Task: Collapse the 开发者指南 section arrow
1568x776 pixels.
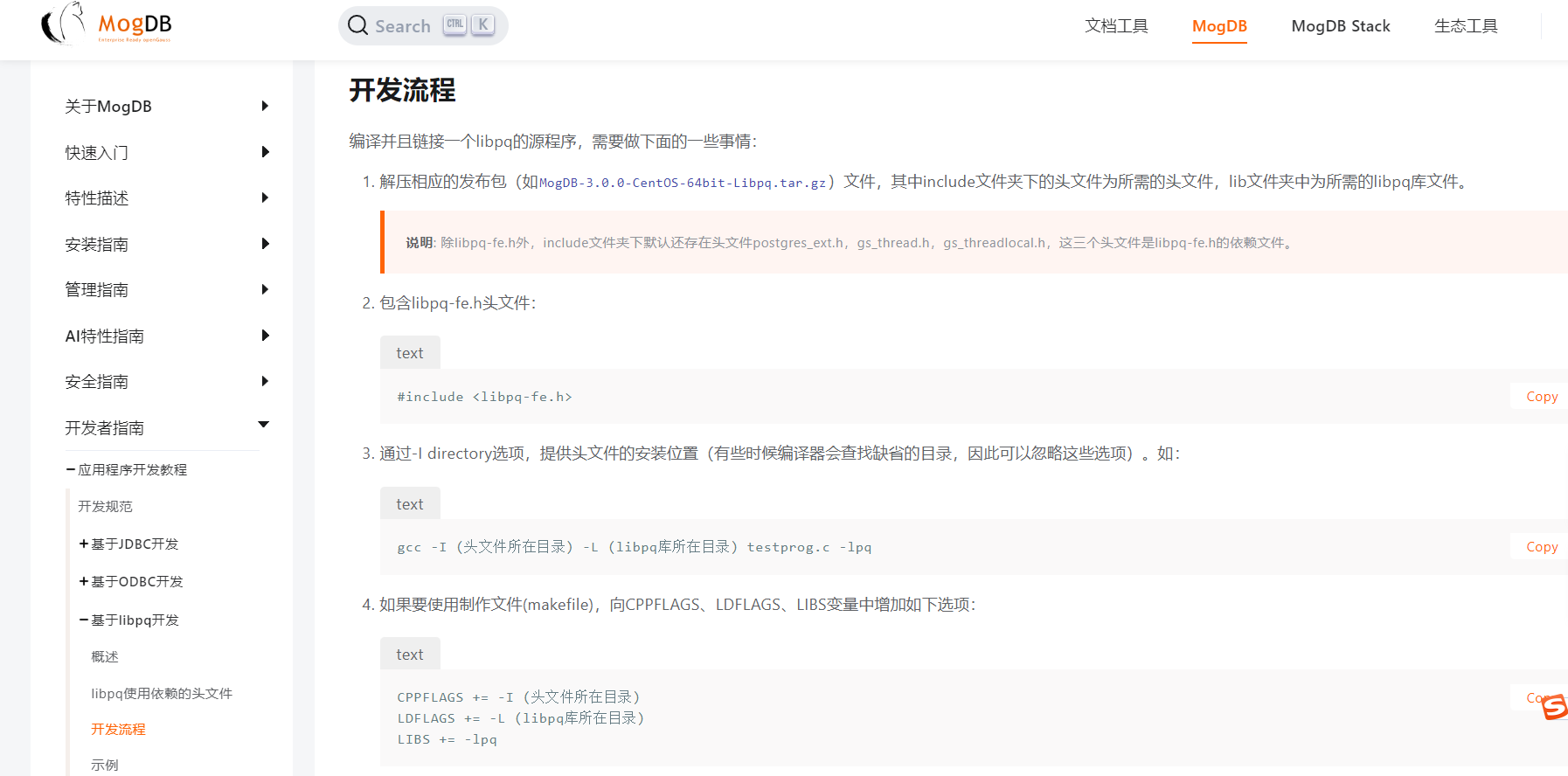Action: pos(264,425)
